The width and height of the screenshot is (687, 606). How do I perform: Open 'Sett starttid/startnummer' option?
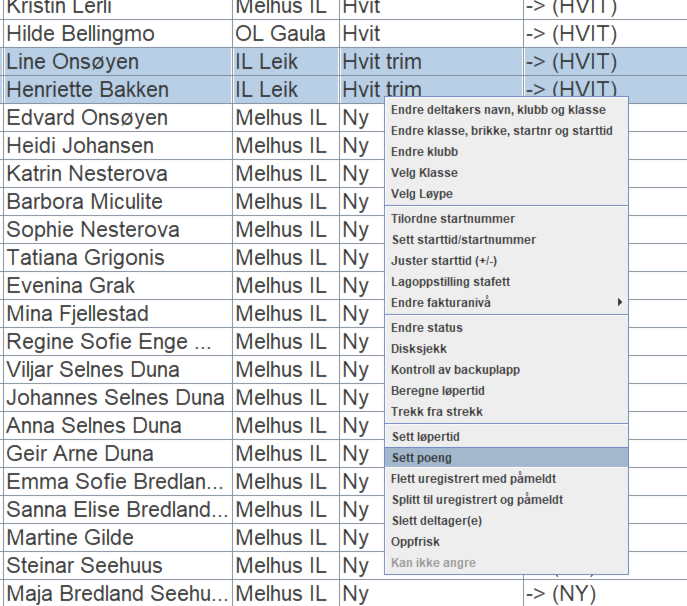[x=463, y=240]
